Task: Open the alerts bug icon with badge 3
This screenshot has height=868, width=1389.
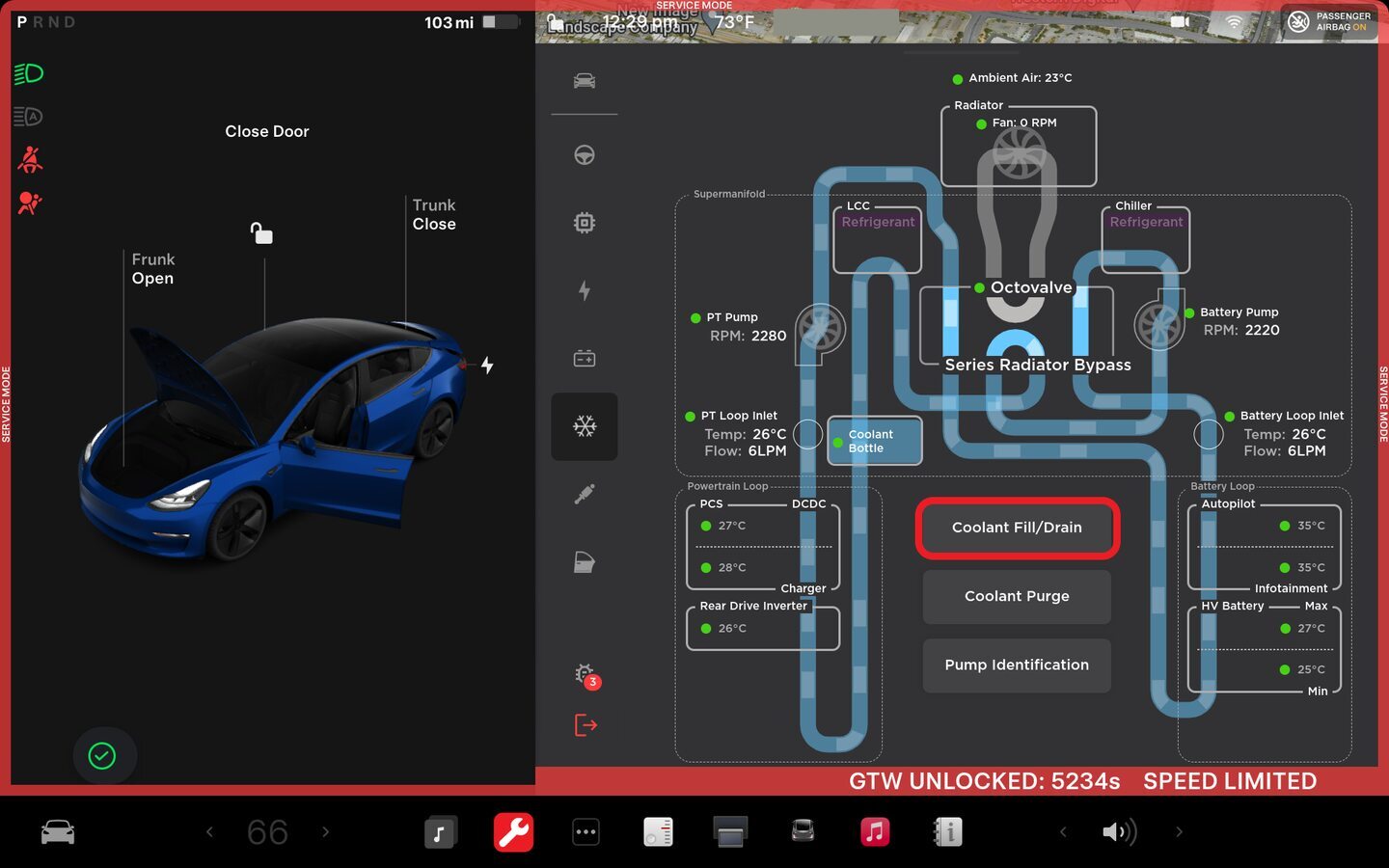Action: [586, 675]
